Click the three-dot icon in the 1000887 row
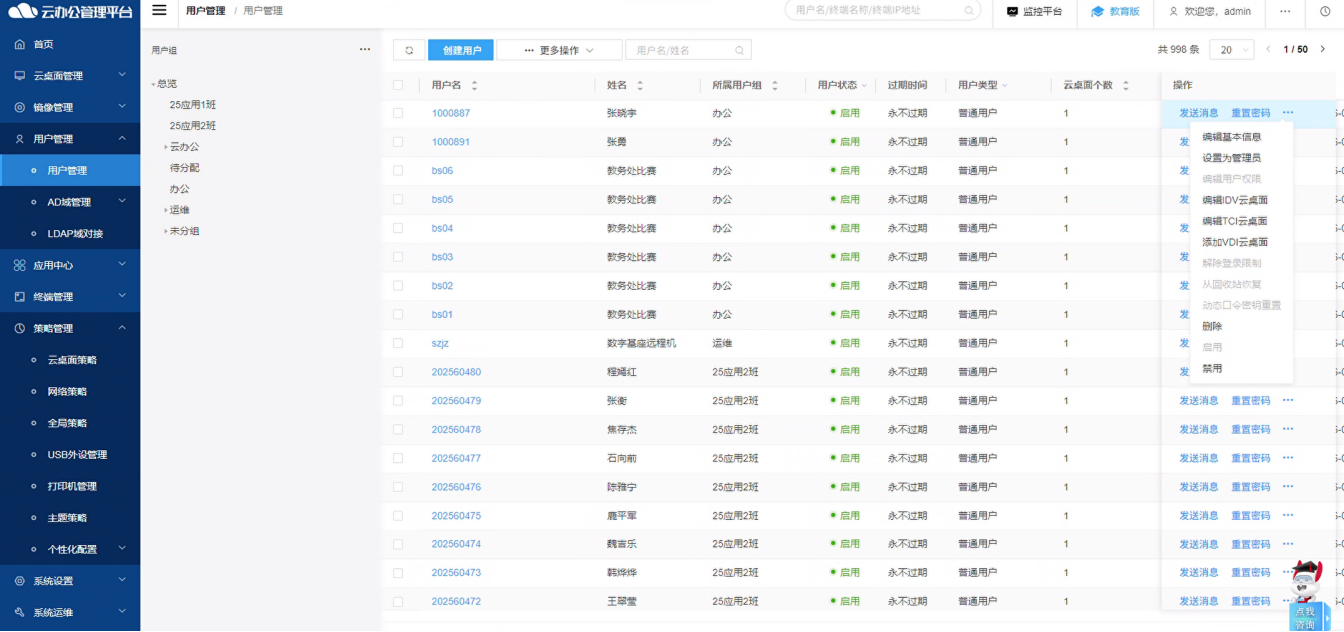1344x632 pixels. [1288, 113]
